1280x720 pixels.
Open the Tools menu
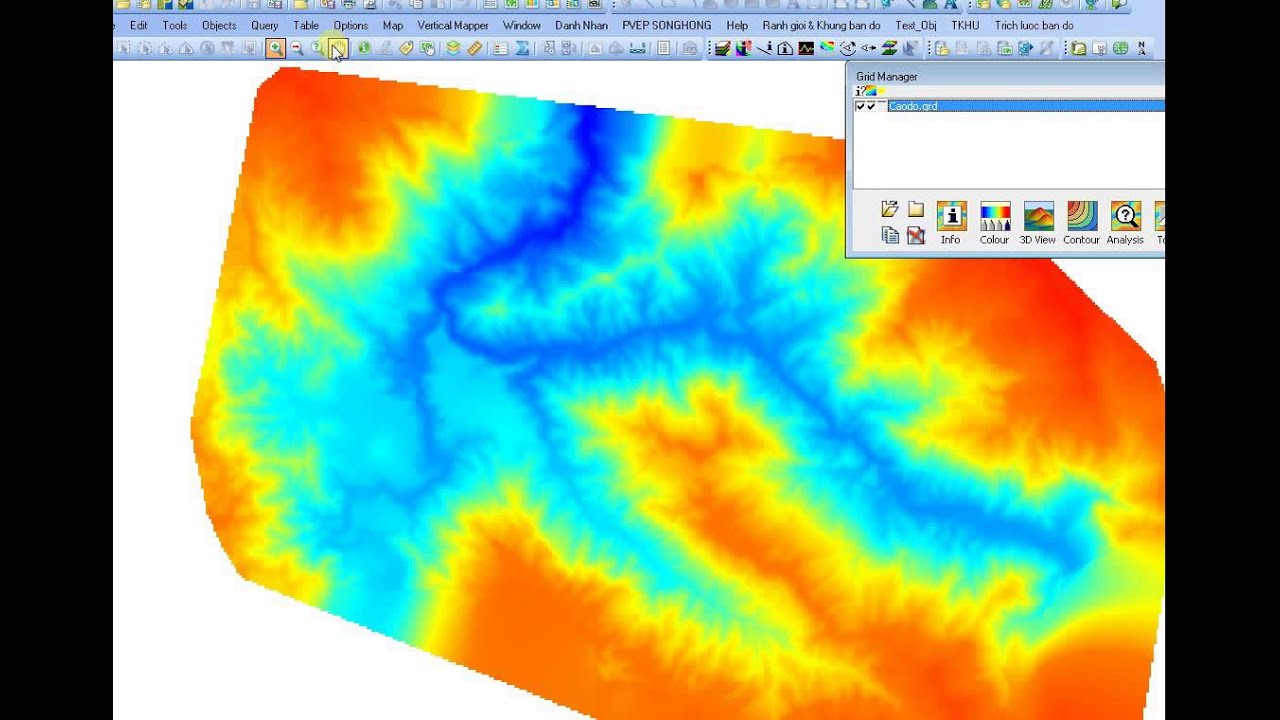175,25
